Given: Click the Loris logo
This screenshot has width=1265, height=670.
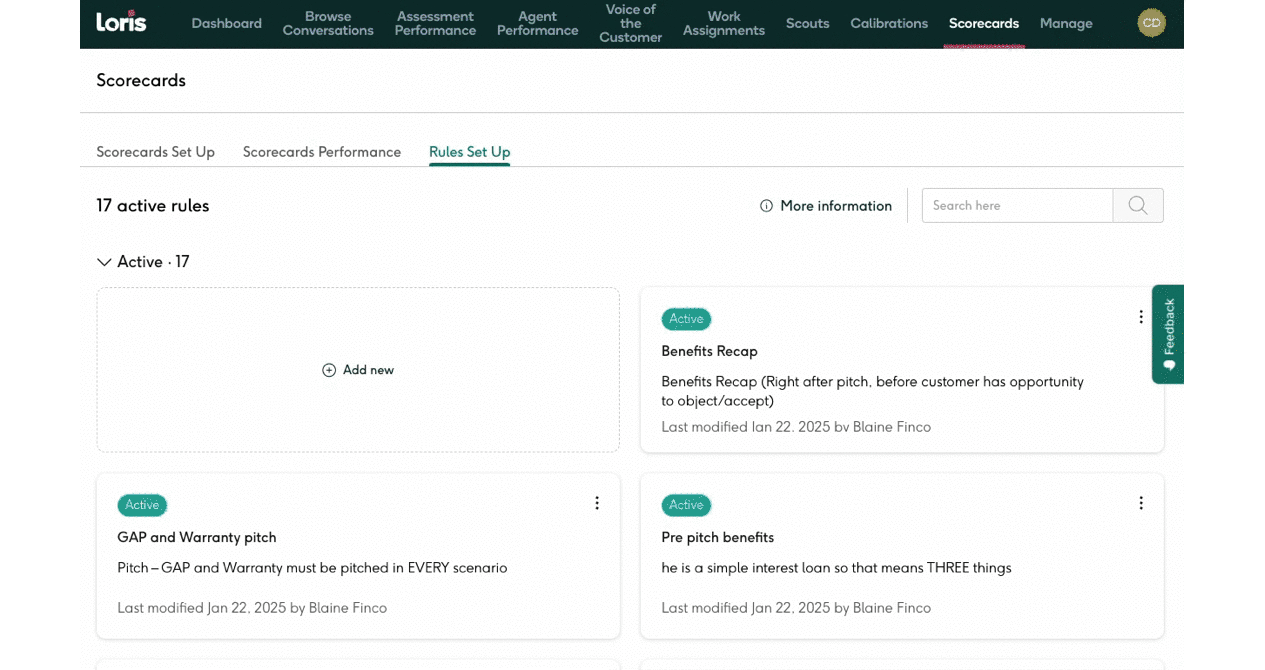Looking at the screenshot, I should pos(121,22).
